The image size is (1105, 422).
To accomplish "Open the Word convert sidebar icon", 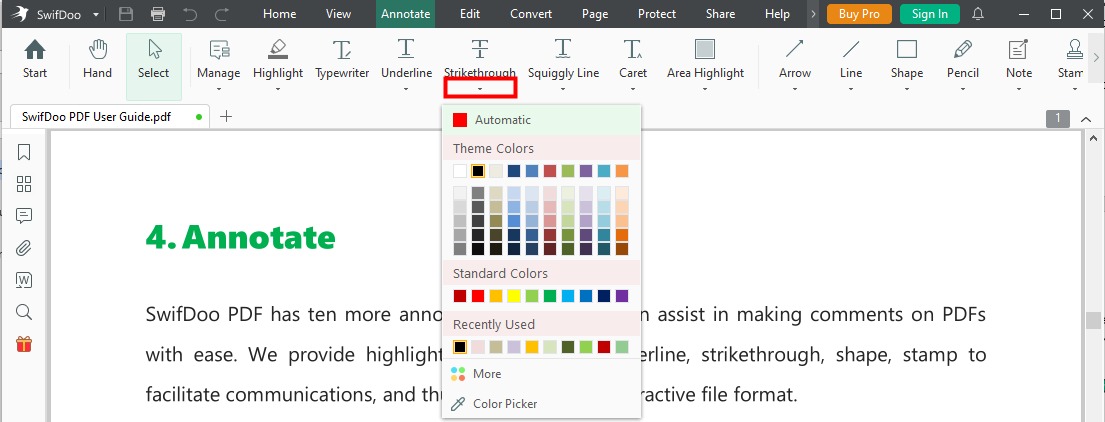I will pos(24,280).
